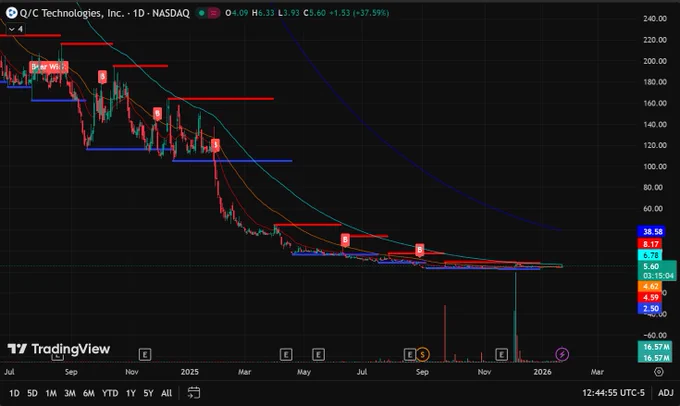Select the All time range

(x=167, y=393)
